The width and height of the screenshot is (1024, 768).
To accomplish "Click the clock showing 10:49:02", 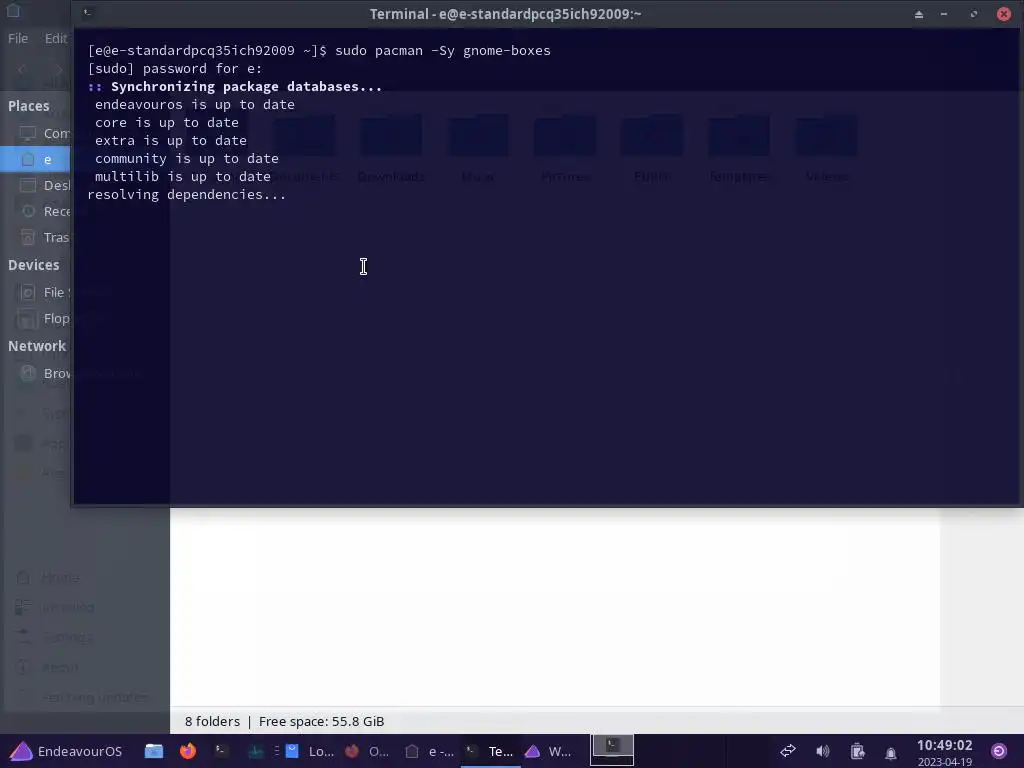I will tap(944, 746).
